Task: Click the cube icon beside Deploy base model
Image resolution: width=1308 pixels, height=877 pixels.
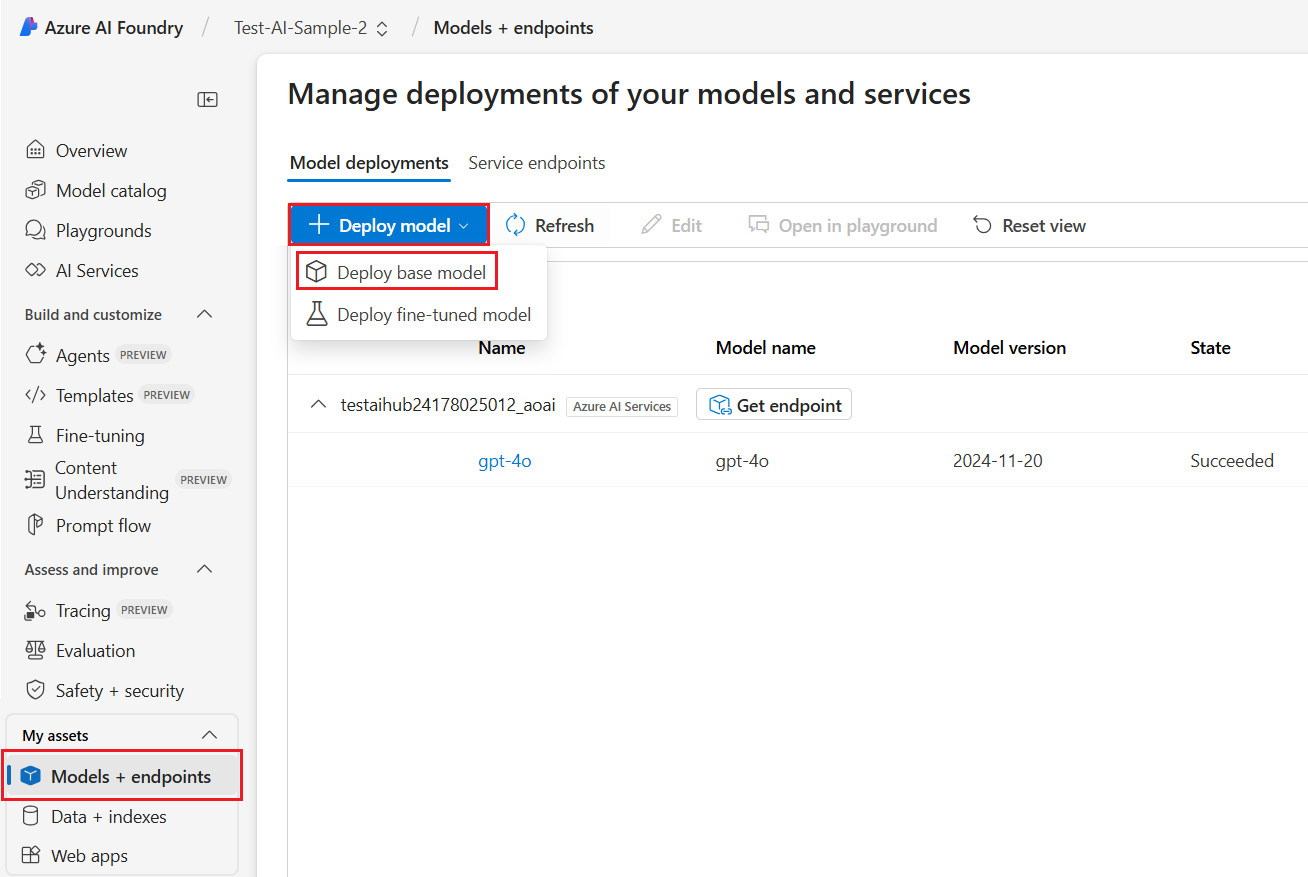Action: click(316, 272)
